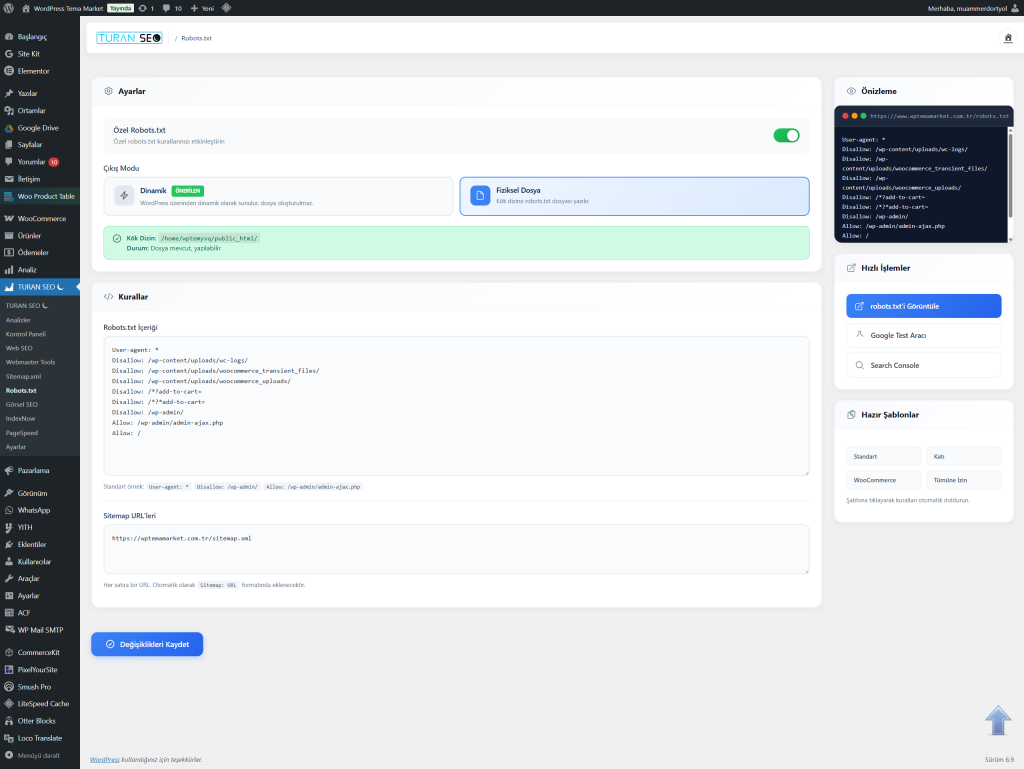Open Google Drive in the sidebar
The height and width of the screenshot is (769, 1024).
(x=38, y=128)
